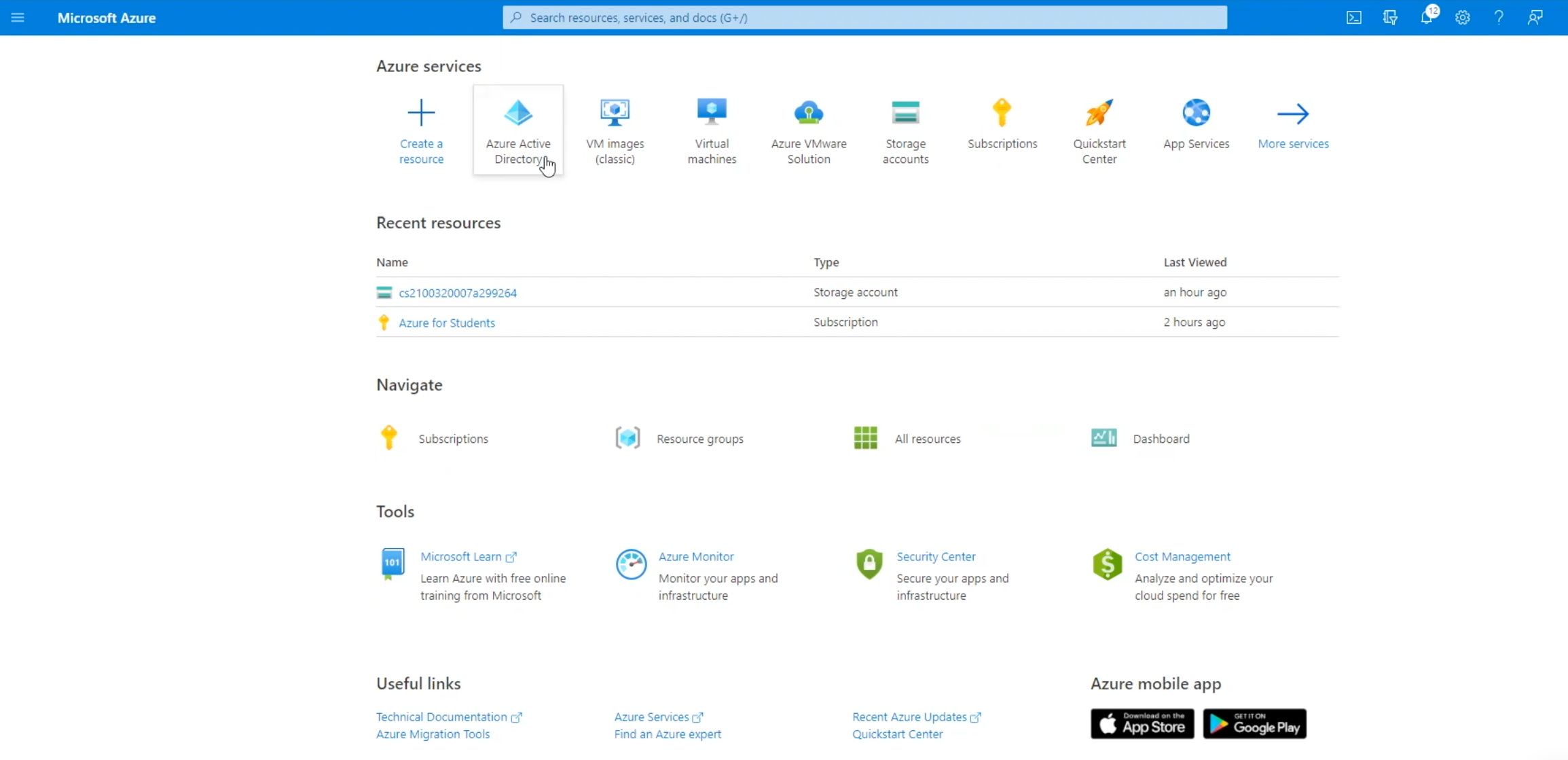This screenshot has height=760, width=1568.
Task: Launch the Quickstart Center service
Action: 1099,129
